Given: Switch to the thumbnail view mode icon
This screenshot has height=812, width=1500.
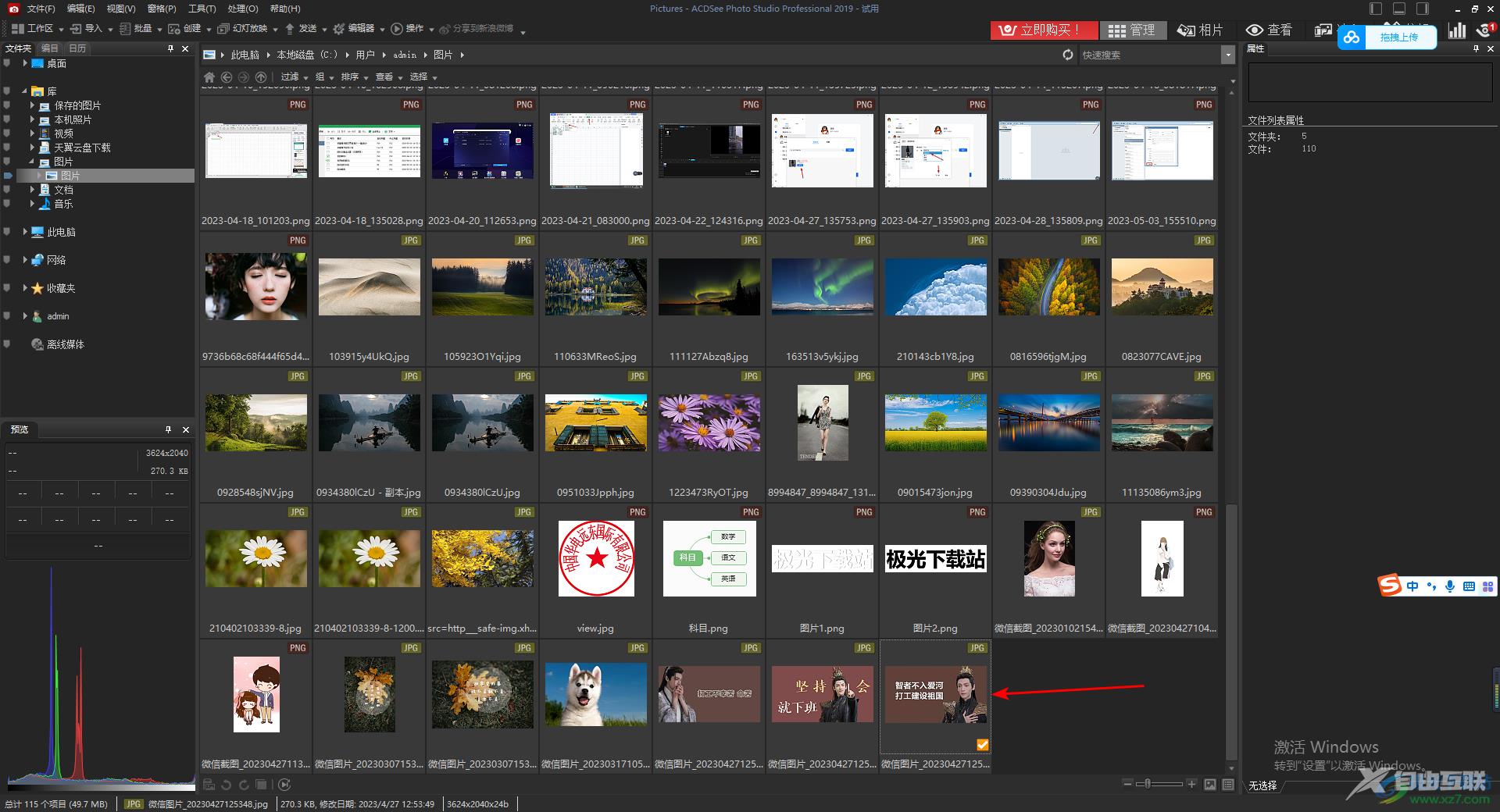Looking at the screenshot, I should click(x=1210, y=784).
